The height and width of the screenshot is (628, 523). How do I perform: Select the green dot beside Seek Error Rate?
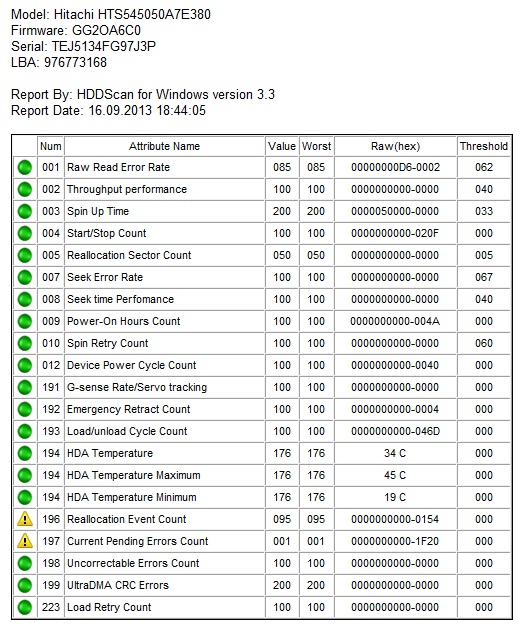pyautogui.click(x=25, y=277)
